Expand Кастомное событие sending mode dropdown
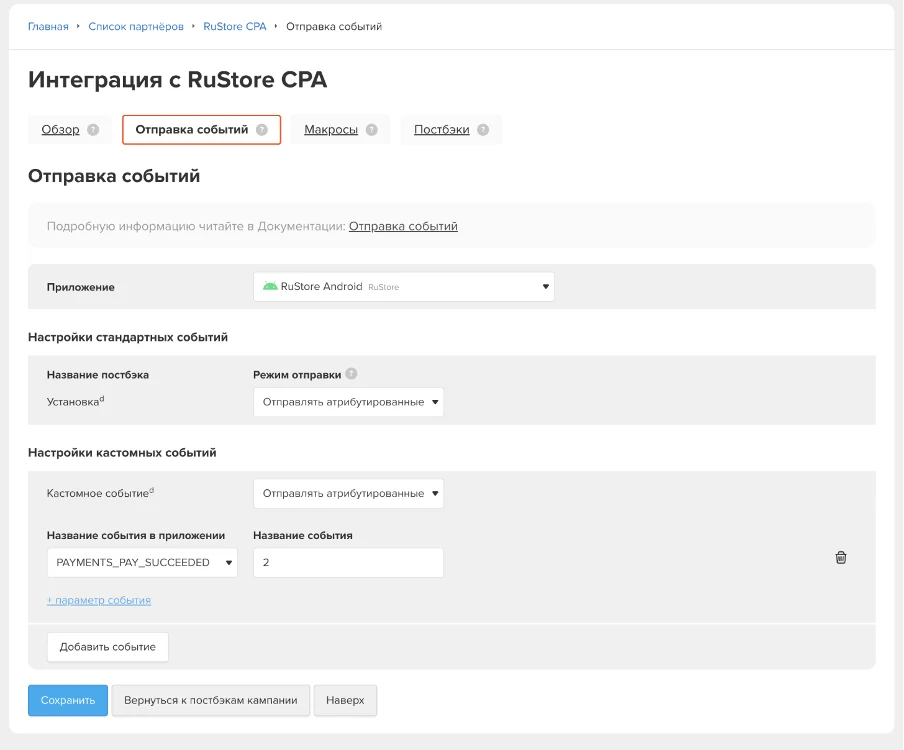 click(348, 493)
